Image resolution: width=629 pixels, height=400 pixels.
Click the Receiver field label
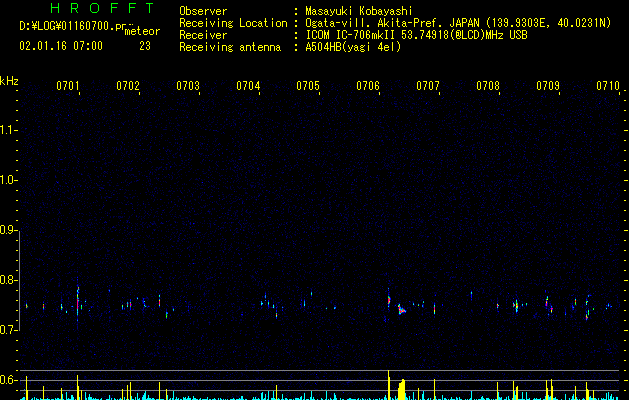coord(203,35)
